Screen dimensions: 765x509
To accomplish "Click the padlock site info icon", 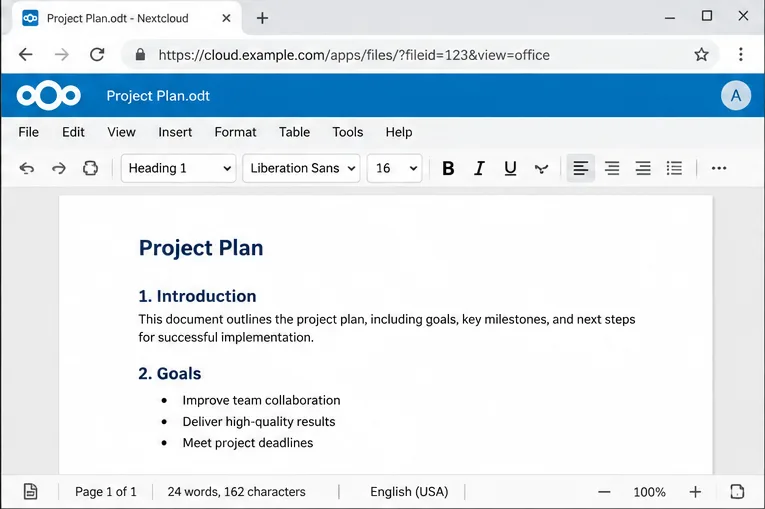I will (141, 55).
